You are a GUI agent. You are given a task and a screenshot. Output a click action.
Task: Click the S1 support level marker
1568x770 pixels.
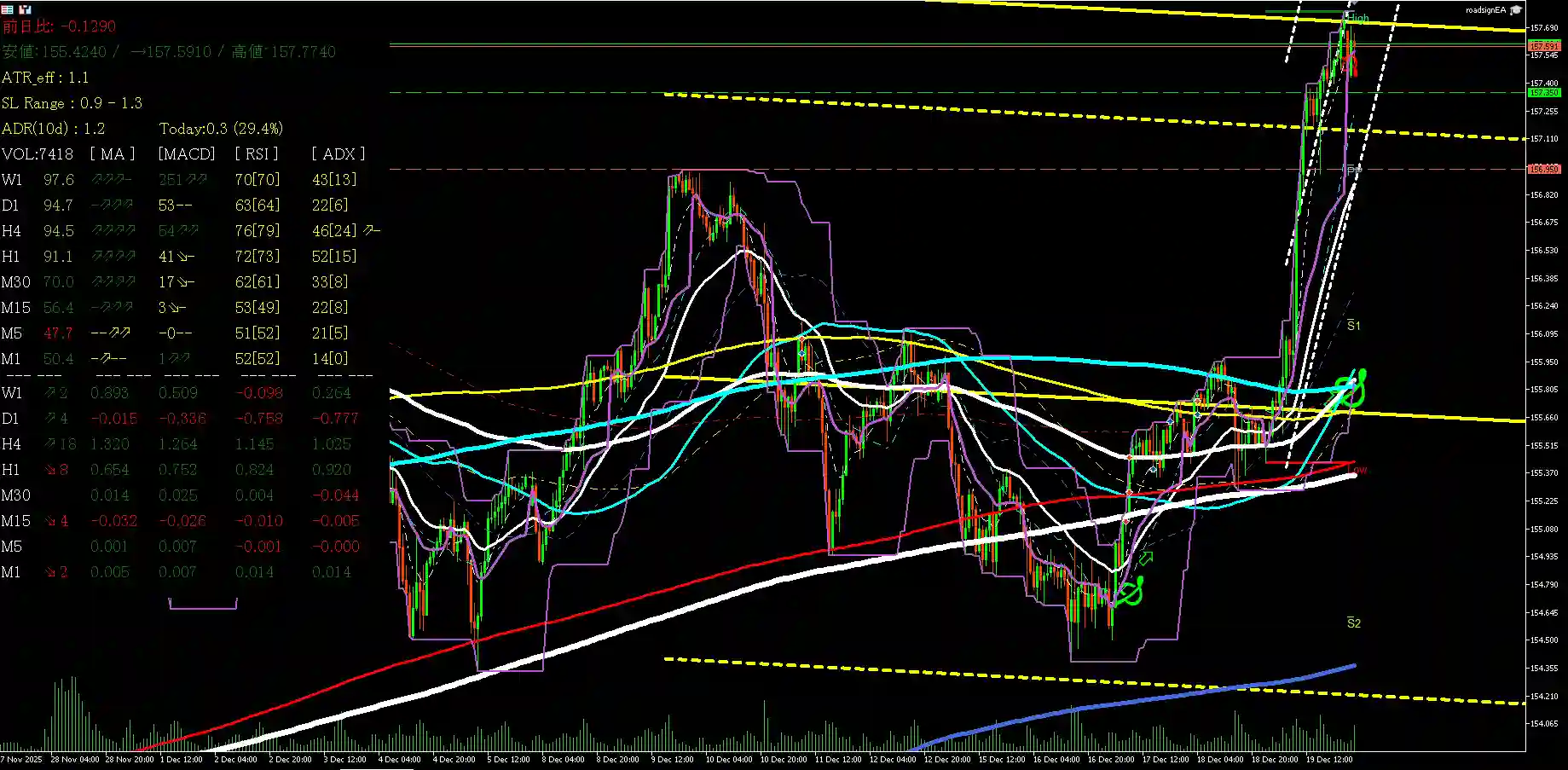click(1353, 326)
